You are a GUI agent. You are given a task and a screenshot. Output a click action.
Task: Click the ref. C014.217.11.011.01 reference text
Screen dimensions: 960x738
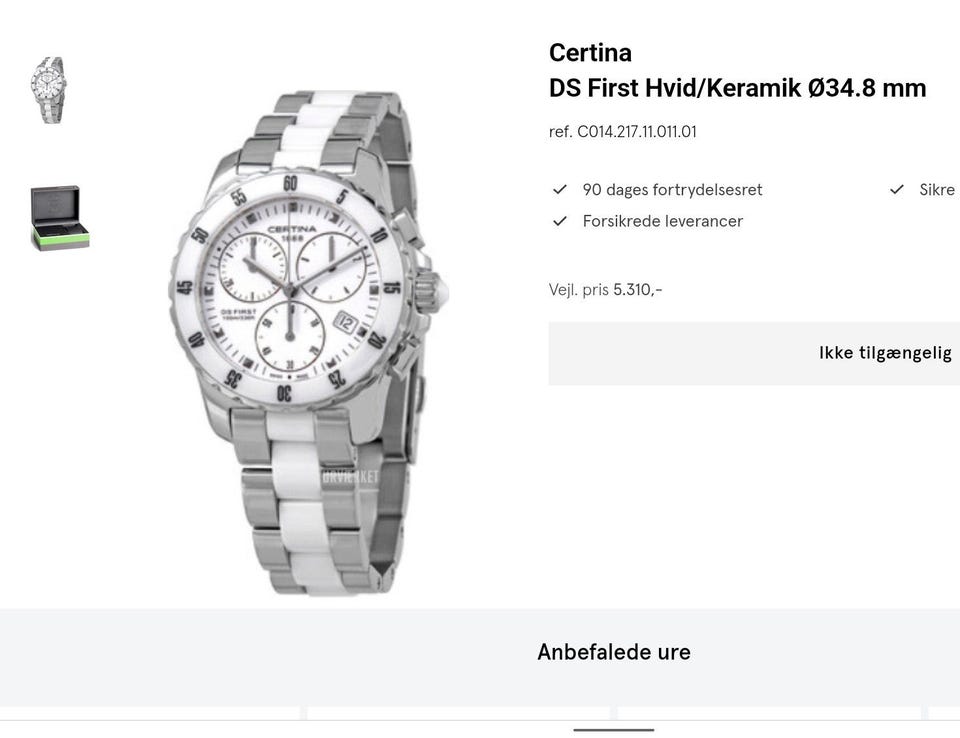(x=623, y=132)
